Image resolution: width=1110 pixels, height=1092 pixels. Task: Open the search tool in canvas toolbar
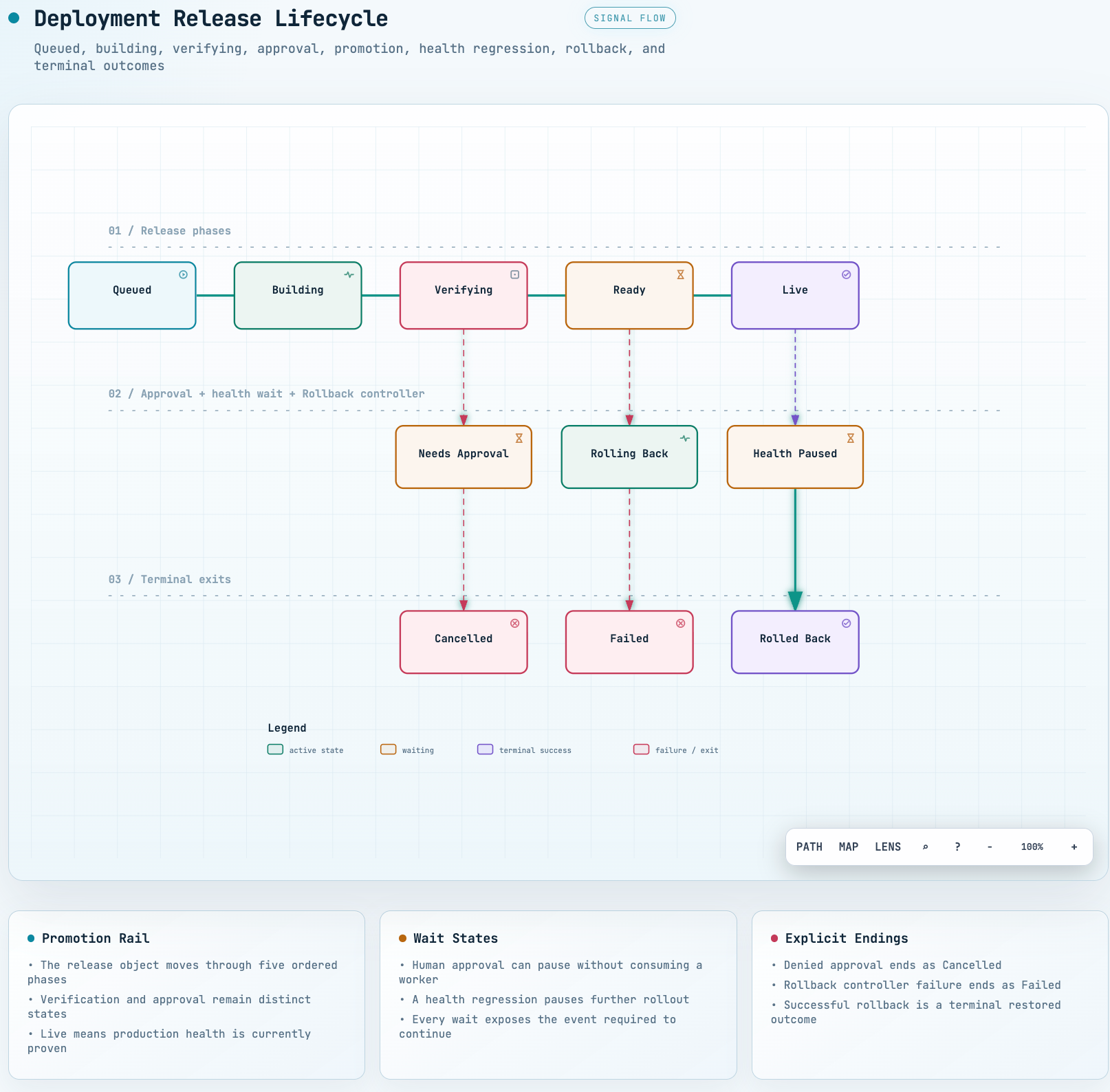pyautogui.click(x=926, y=847)
